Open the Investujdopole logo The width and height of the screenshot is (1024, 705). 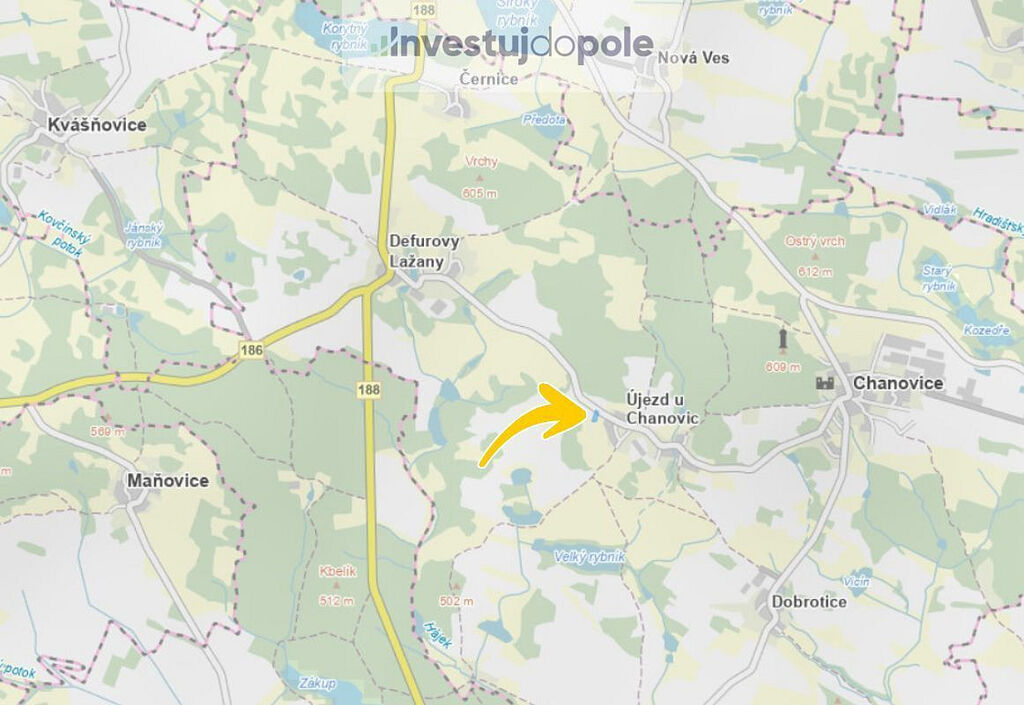pyautogui.click(x=513, y=44)
